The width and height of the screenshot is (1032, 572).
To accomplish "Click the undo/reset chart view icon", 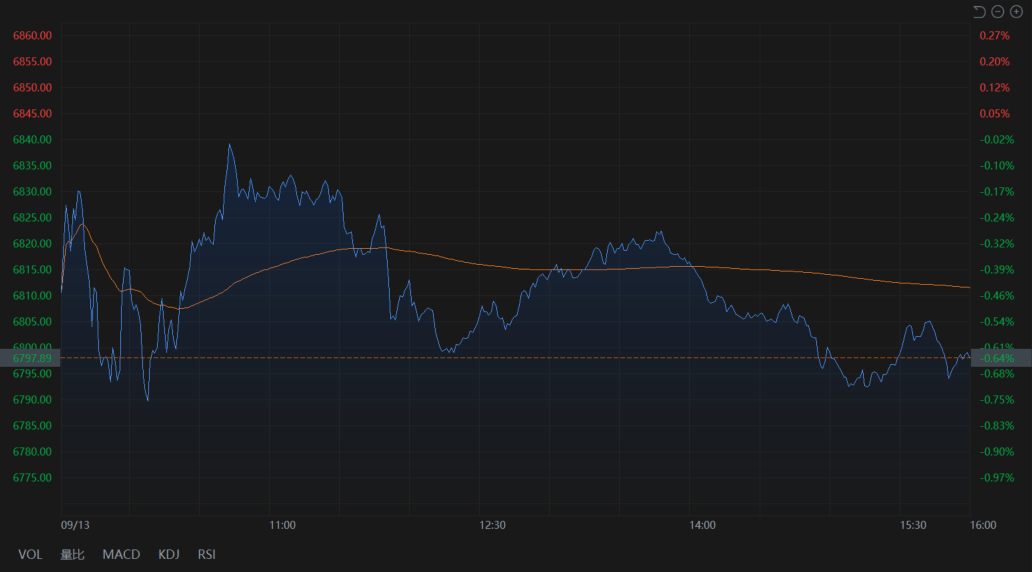I will [x=979, y=11].
